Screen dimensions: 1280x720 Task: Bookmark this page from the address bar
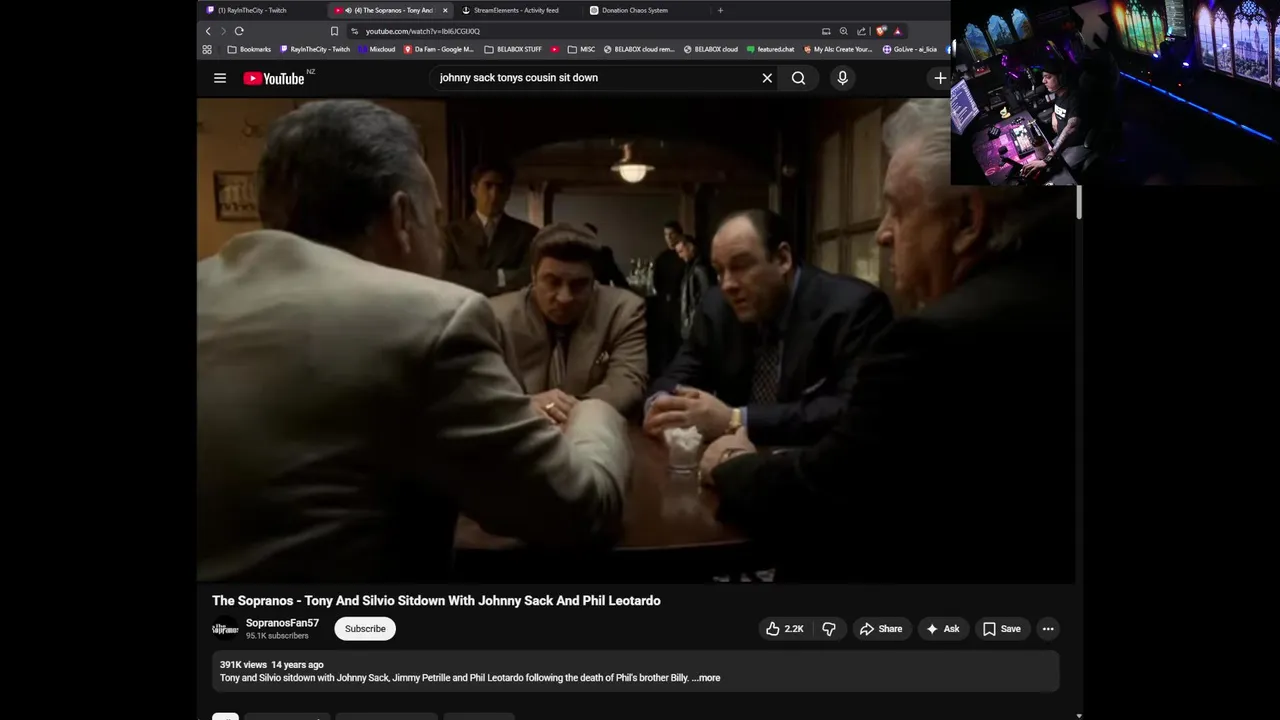(334, 31)
